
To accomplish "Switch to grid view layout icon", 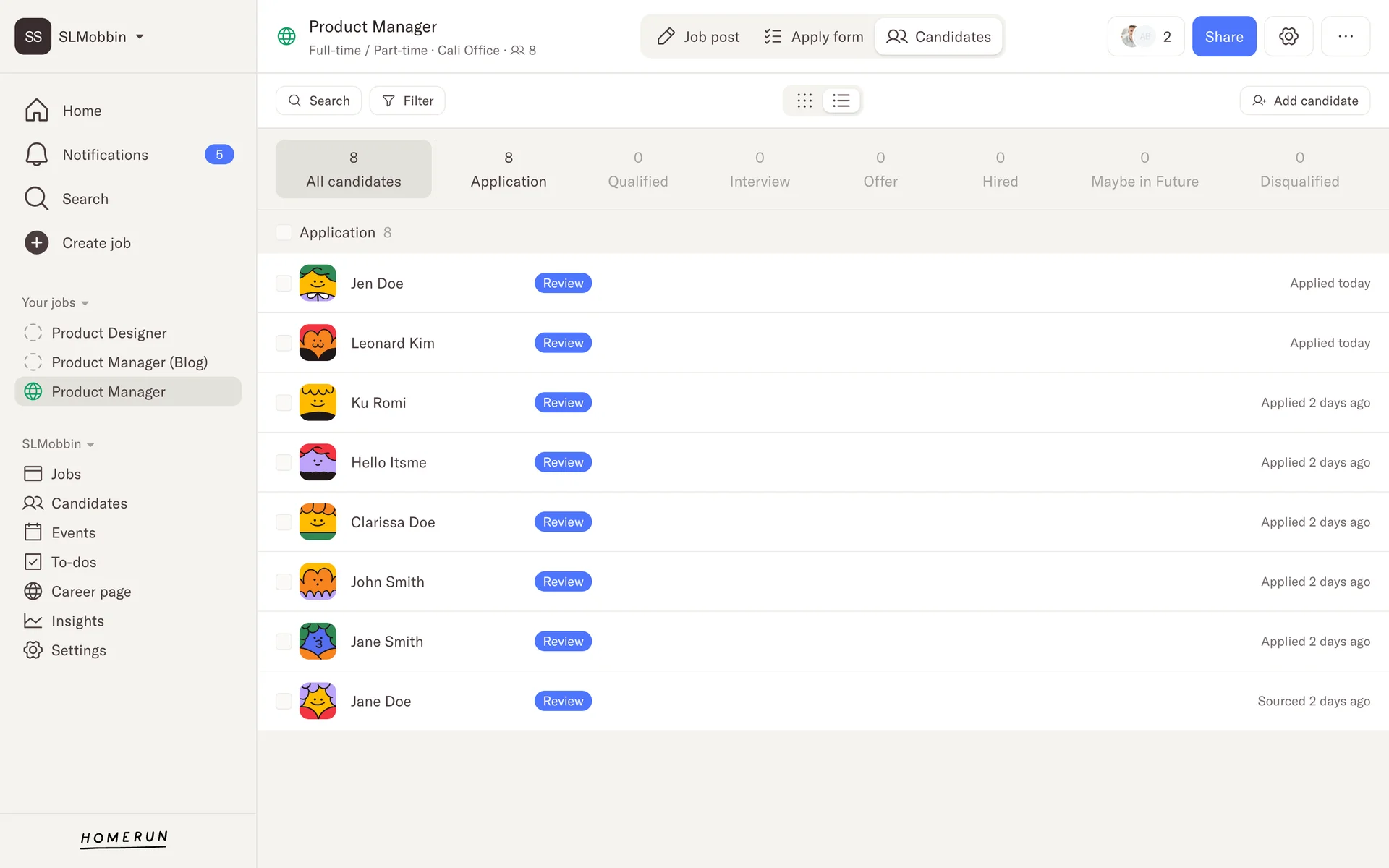I will (804, 101).
